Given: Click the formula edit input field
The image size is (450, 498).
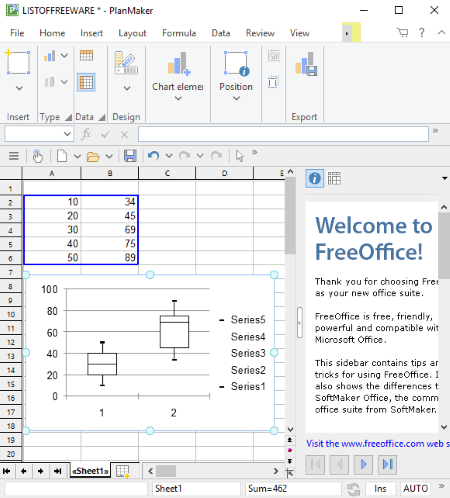Looking at the screenshot, I should pyautogui.click(x=283, y=134).
